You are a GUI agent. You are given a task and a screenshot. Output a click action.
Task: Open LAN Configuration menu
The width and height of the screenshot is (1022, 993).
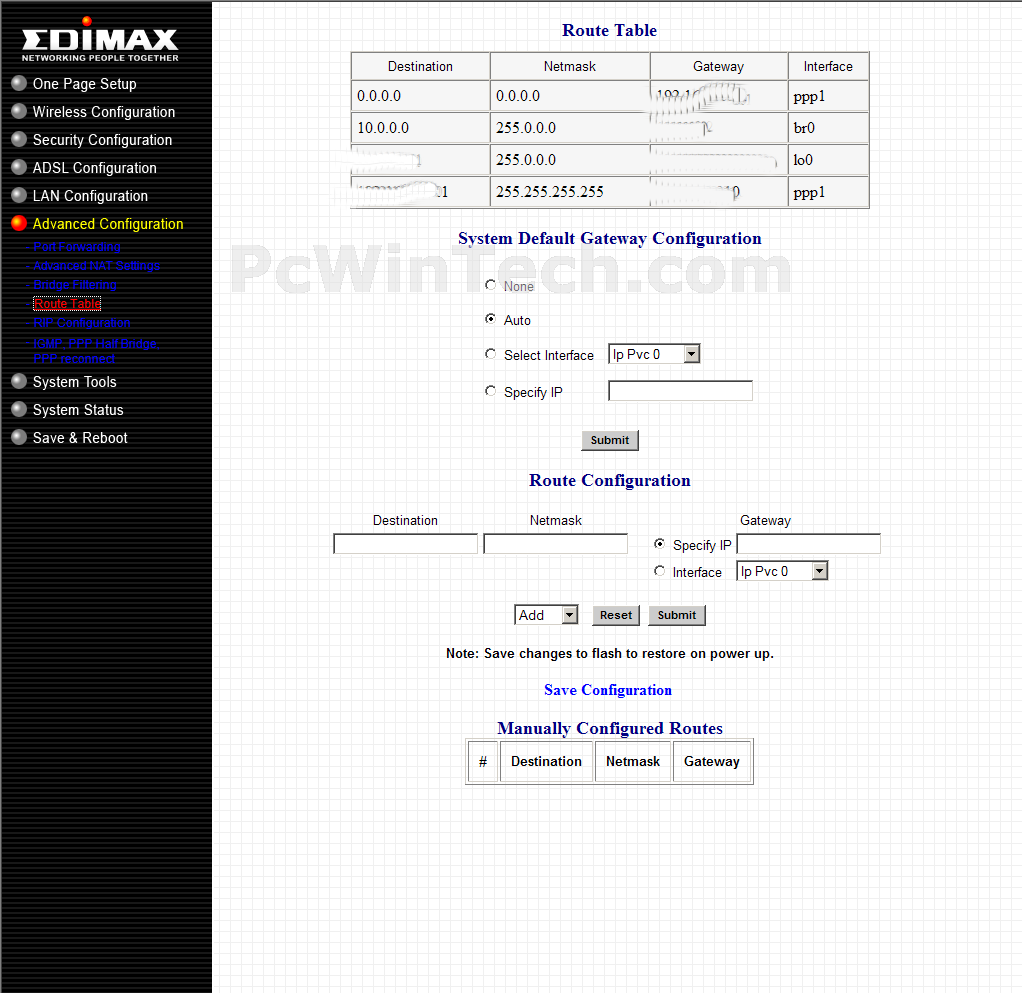click(90, 196)
